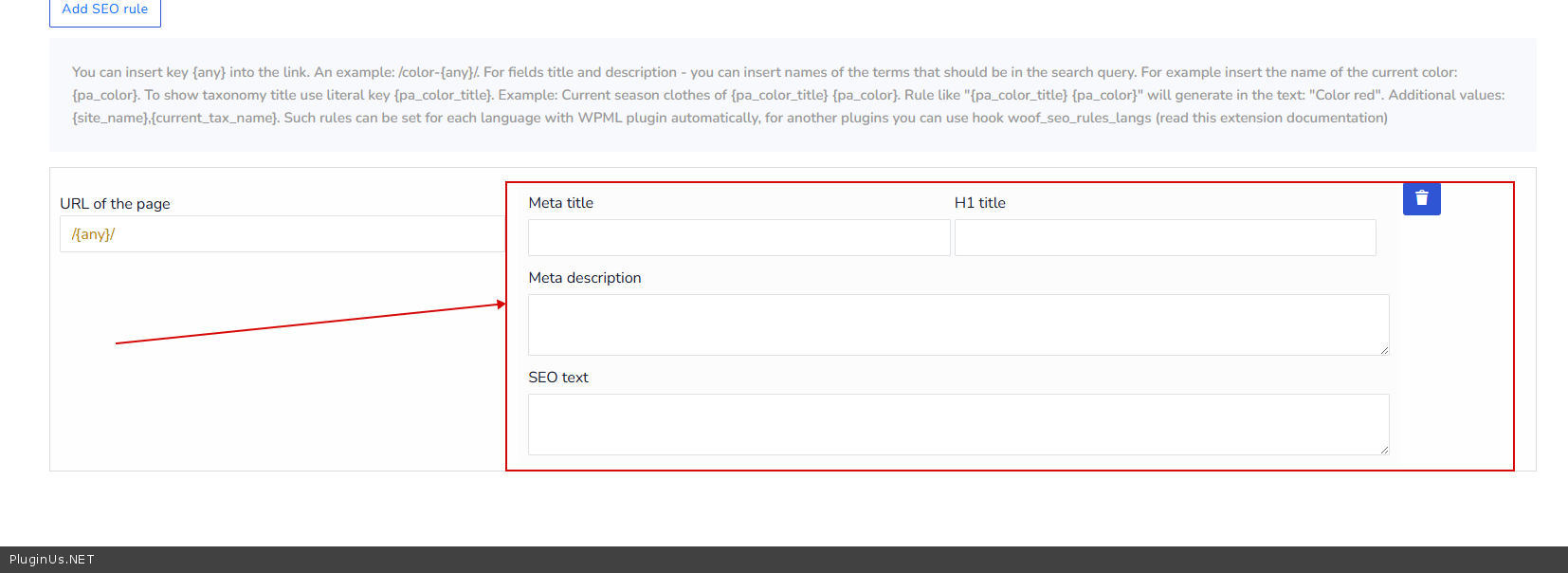
Task: Click the "SEO text" label
Action: pos(557,378)
